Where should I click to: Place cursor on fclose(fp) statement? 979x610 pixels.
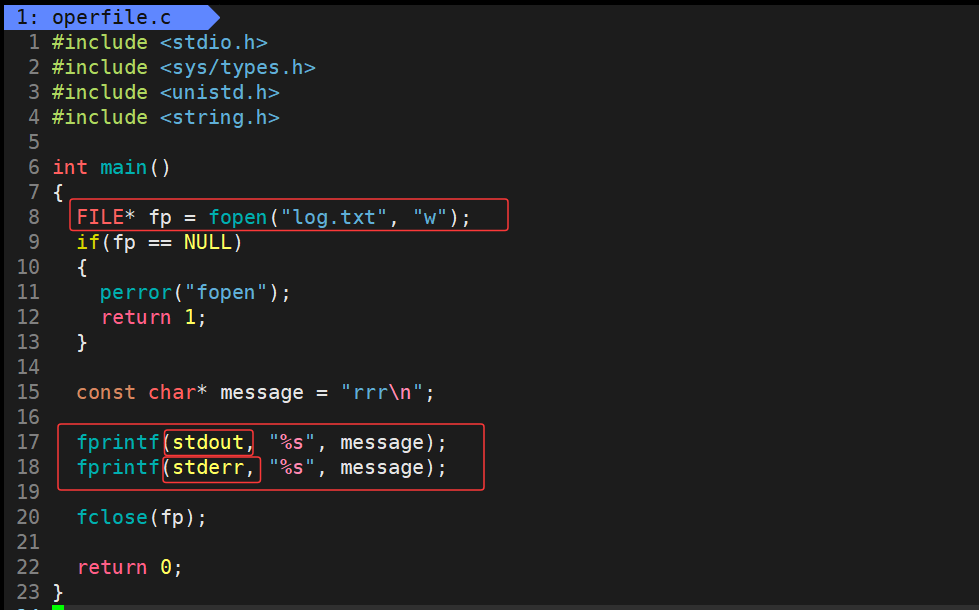pyautogui.click(x=140, y=517)
